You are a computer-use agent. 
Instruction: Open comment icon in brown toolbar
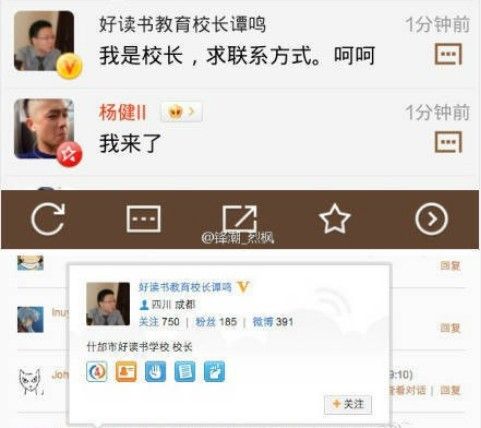(x=144, y=219)
